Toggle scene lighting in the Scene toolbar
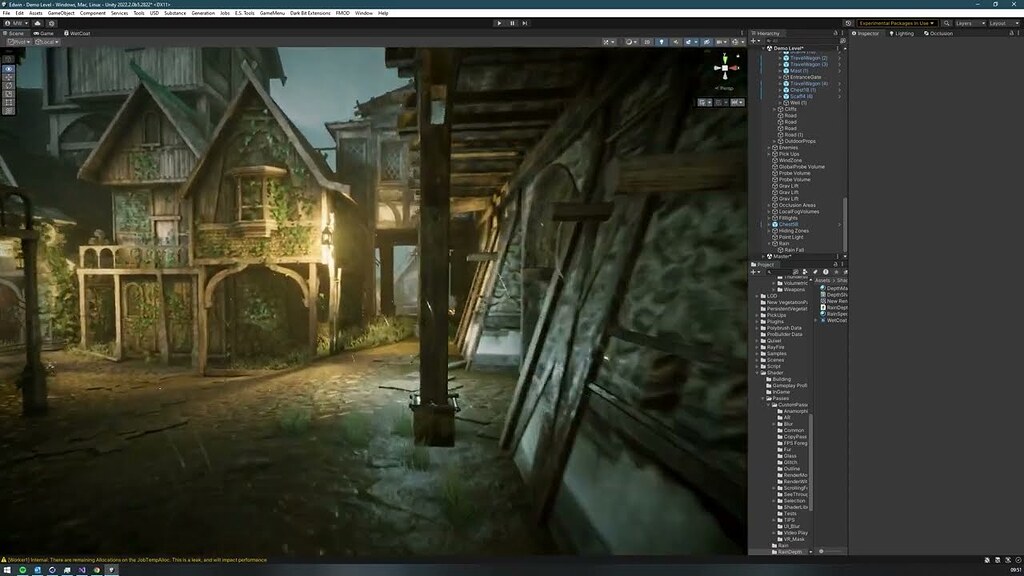Viewport: 1024px width, 576px height. [662, 41]
